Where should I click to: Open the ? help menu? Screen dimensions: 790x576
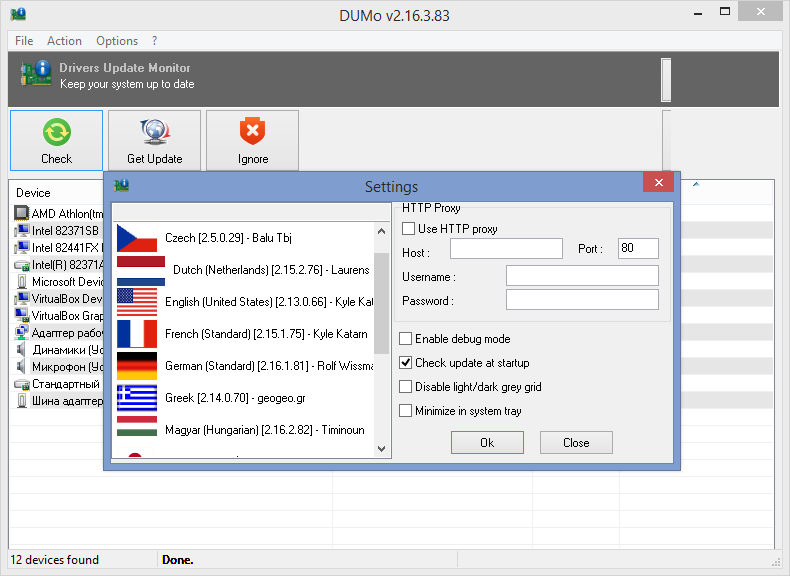tap(154, 41)
